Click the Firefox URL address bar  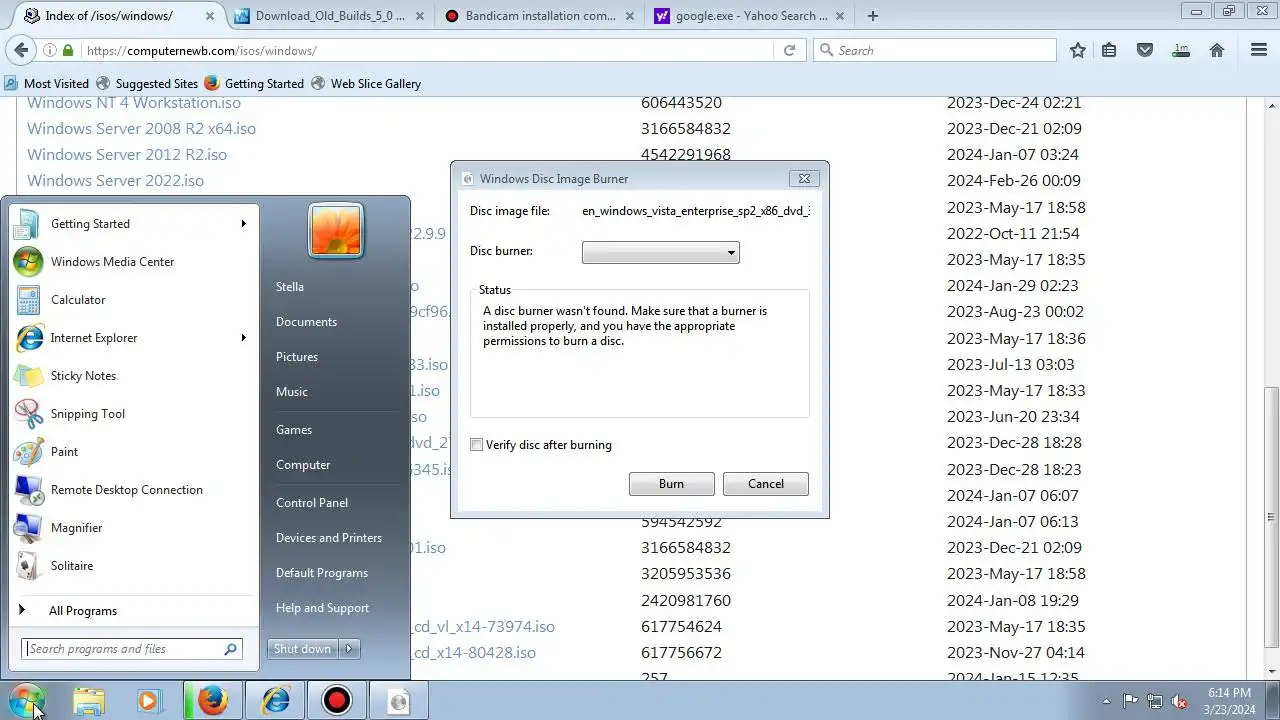(430, 50)
